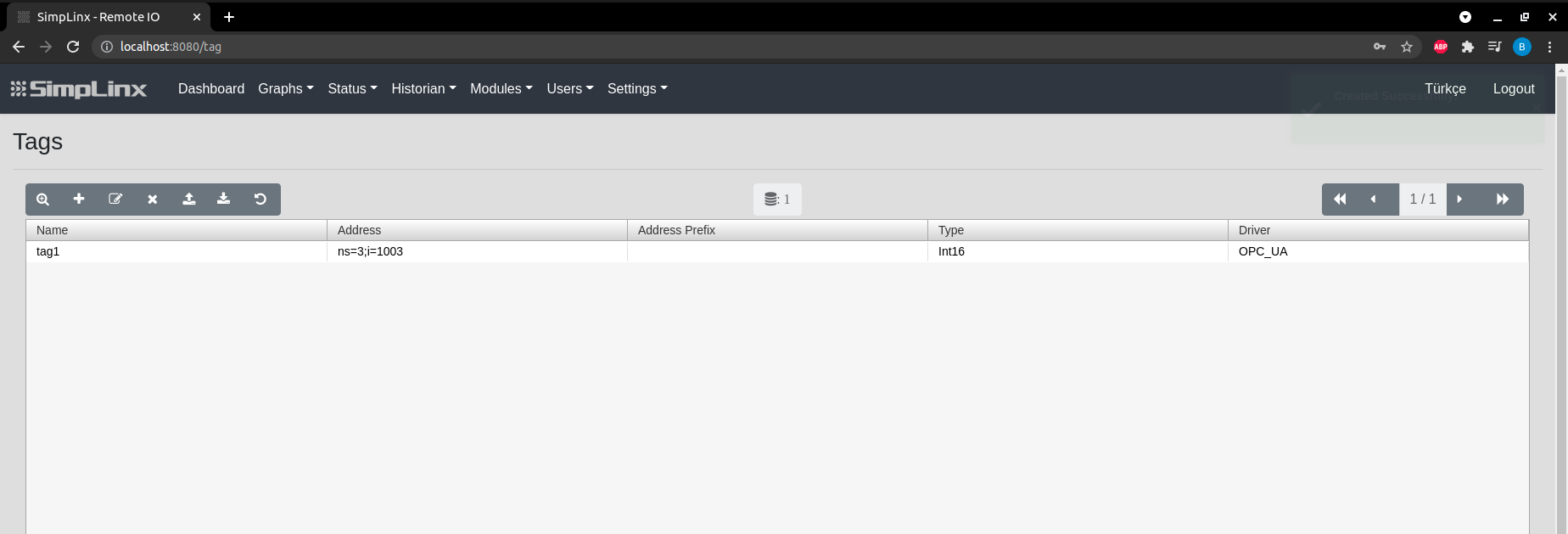
Task: Switch language to Türkçe
Action: coord(1445,88)
